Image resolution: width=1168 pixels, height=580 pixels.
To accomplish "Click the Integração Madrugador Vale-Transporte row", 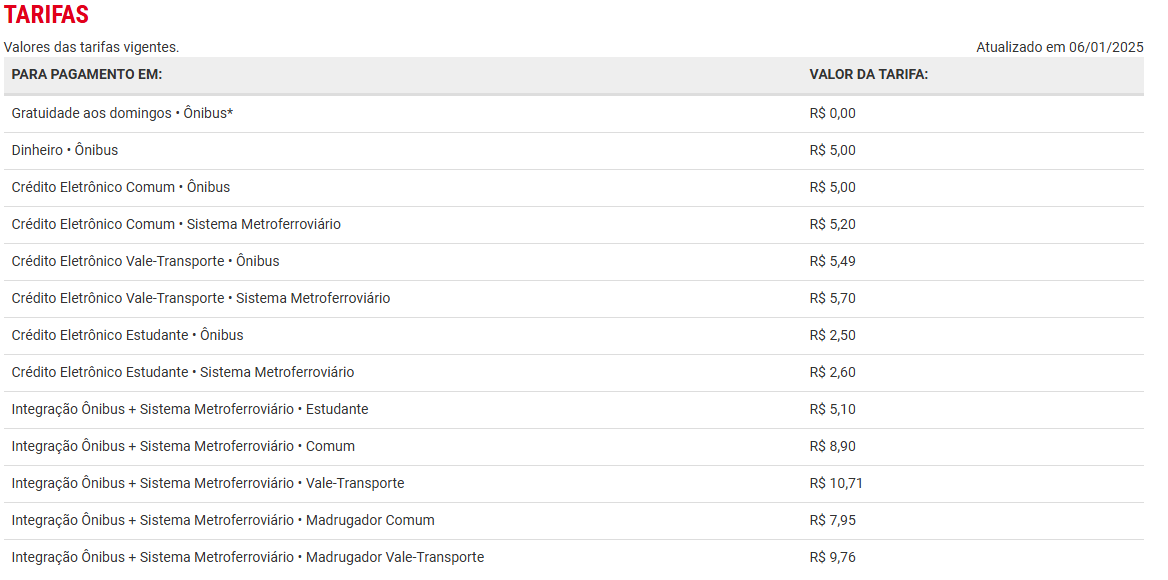I will [x=574, y=558].
